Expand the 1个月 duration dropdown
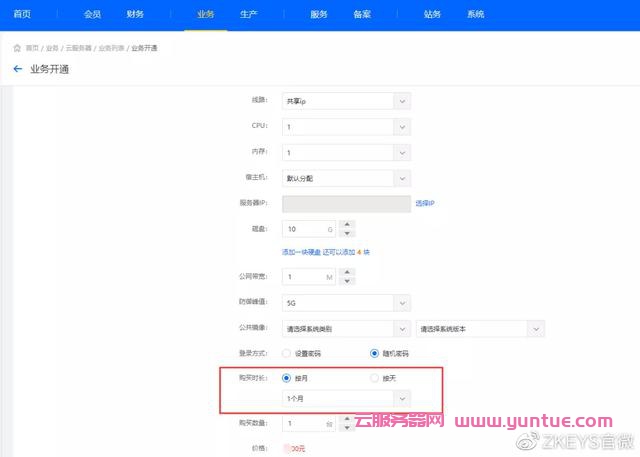This screenshot has height=457, width=640. pyautogui.click(x=346, y=399)
